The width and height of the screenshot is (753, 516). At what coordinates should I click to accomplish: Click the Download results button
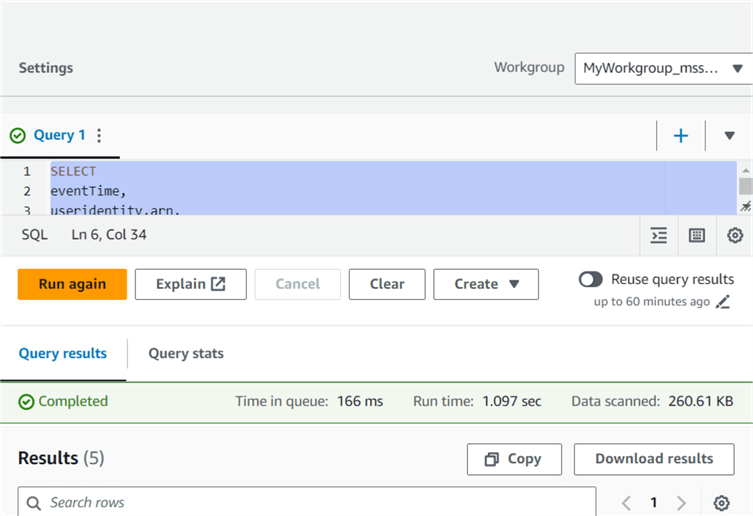[x=654, y=459]
